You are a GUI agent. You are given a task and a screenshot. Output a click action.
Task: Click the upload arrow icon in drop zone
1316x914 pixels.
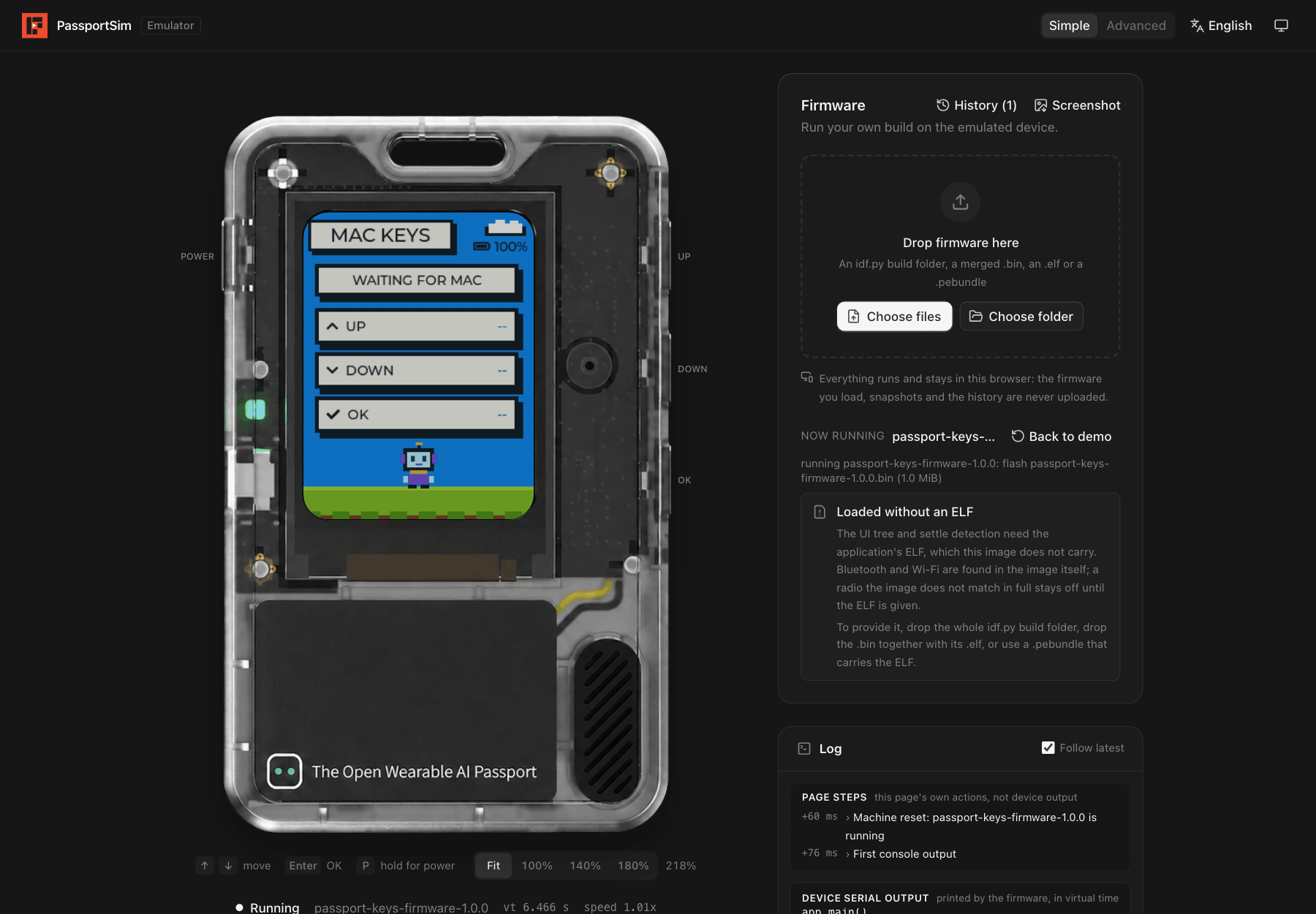click(960, 202)
